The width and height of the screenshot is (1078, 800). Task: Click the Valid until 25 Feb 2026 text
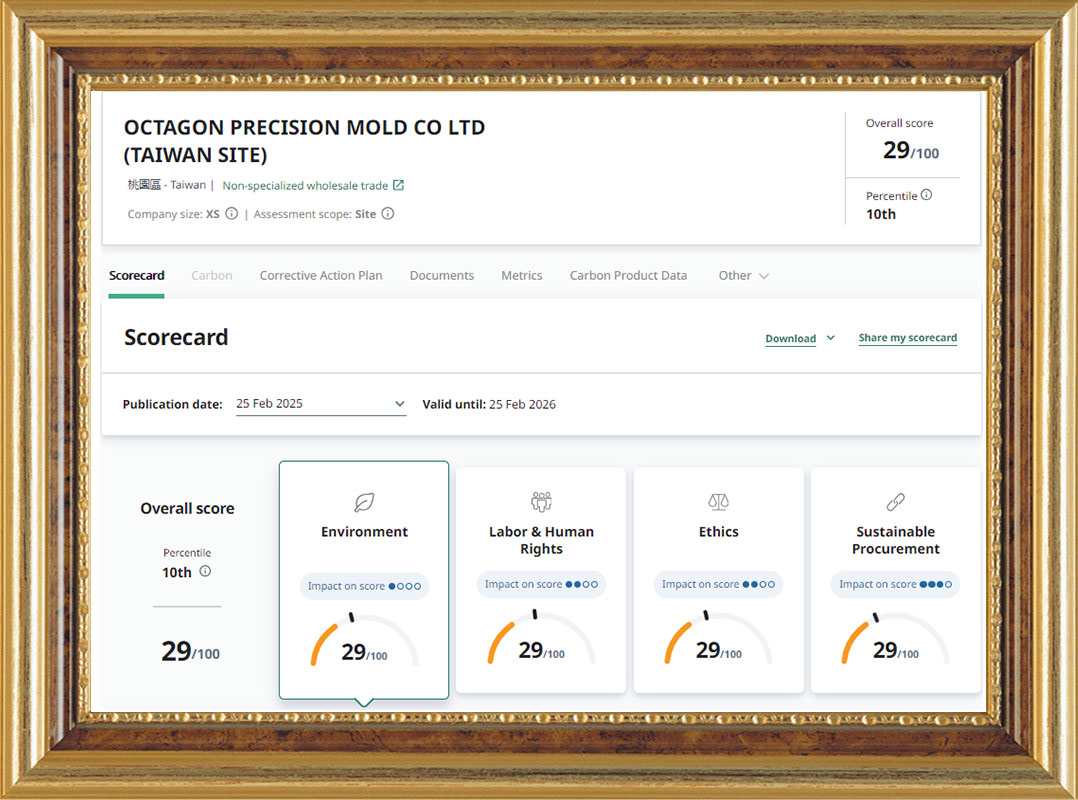489,404
